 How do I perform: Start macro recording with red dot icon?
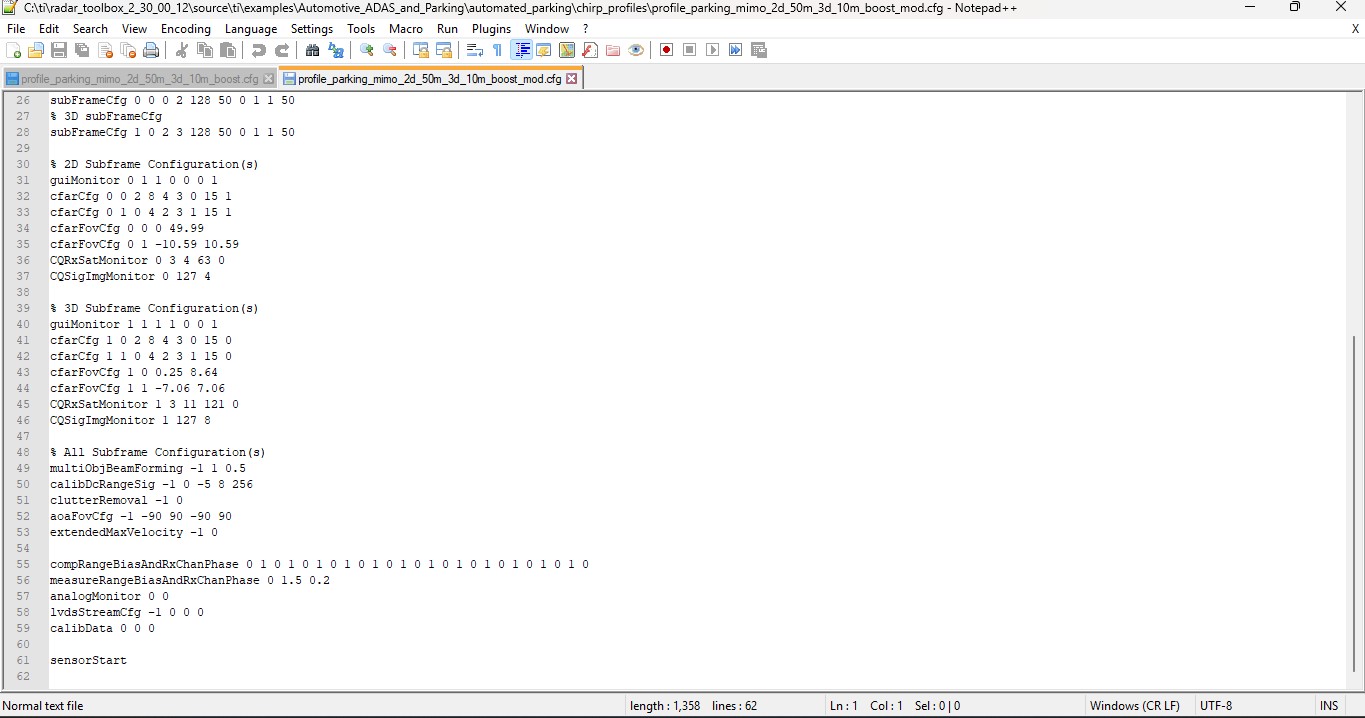667,50
